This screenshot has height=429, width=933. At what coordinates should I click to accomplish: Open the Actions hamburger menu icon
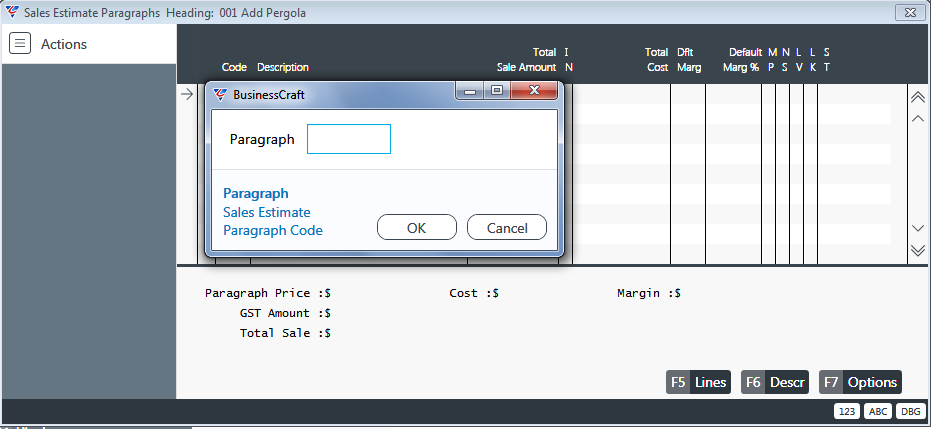[20, 44]
